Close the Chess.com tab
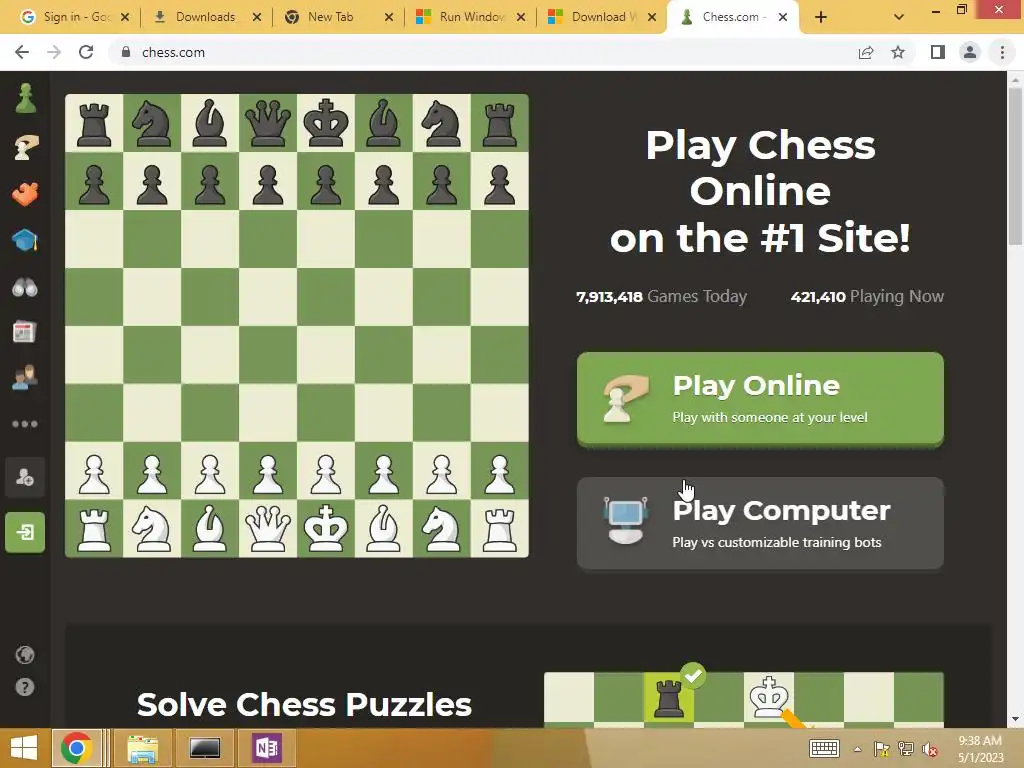The image size is (1024, 768). tap(783, 17)
